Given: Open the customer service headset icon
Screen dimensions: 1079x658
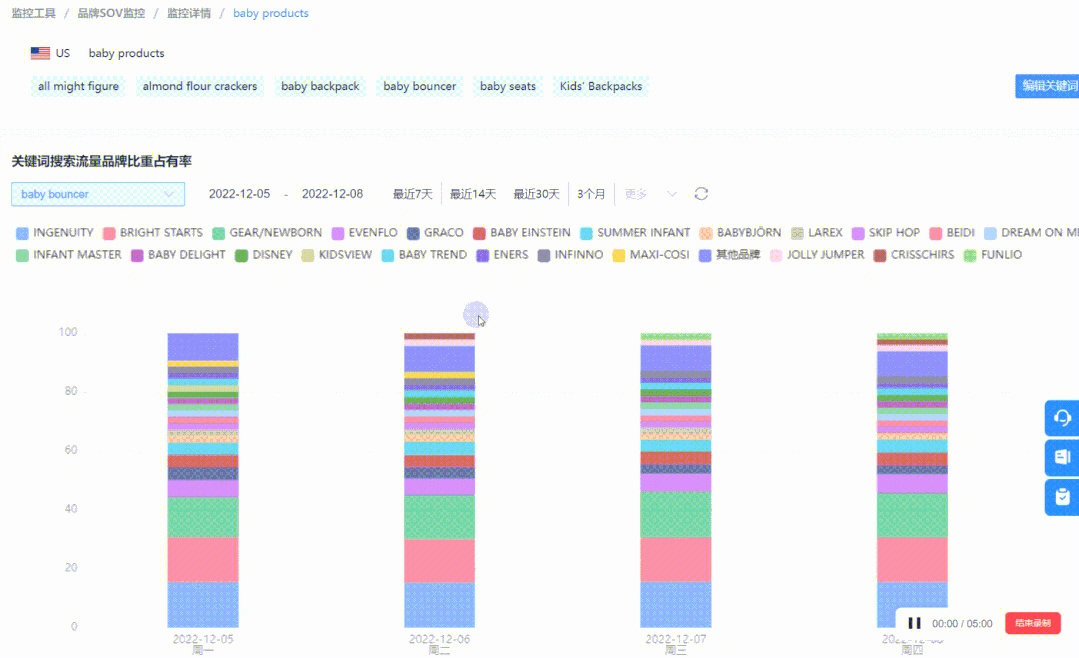Looking at the screenshot, I should 1062,418.
